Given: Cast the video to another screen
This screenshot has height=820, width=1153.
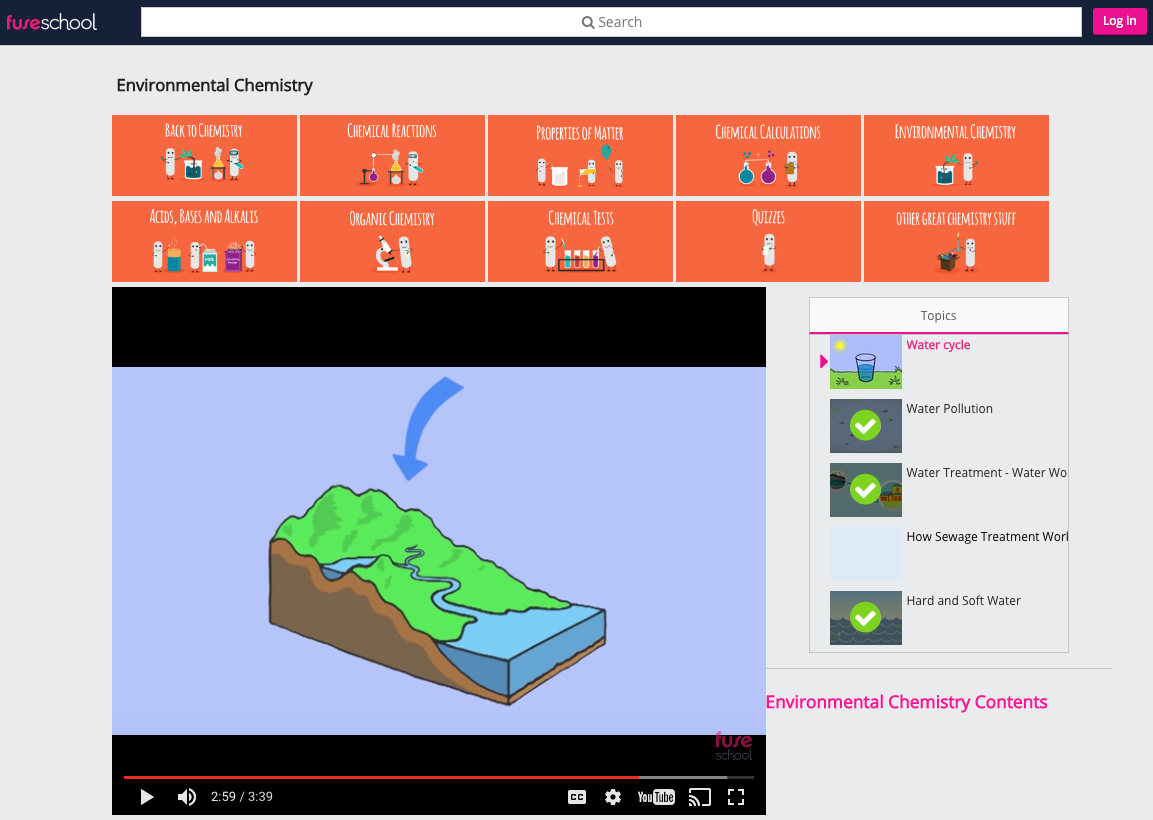Looking at the screenshot, I should (x=699, y=797).
